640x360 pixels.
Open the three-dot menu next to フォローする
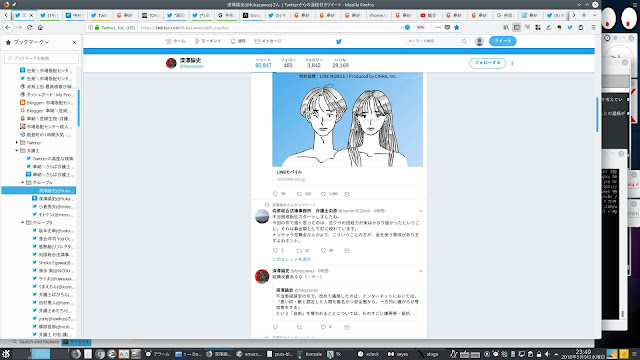[x=512, y=63]
